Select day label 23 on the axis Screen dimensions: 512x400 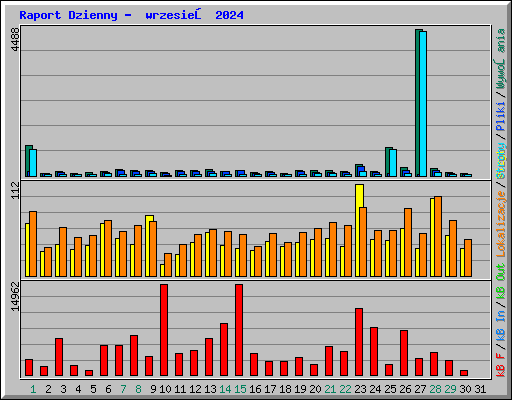(360, 389)
